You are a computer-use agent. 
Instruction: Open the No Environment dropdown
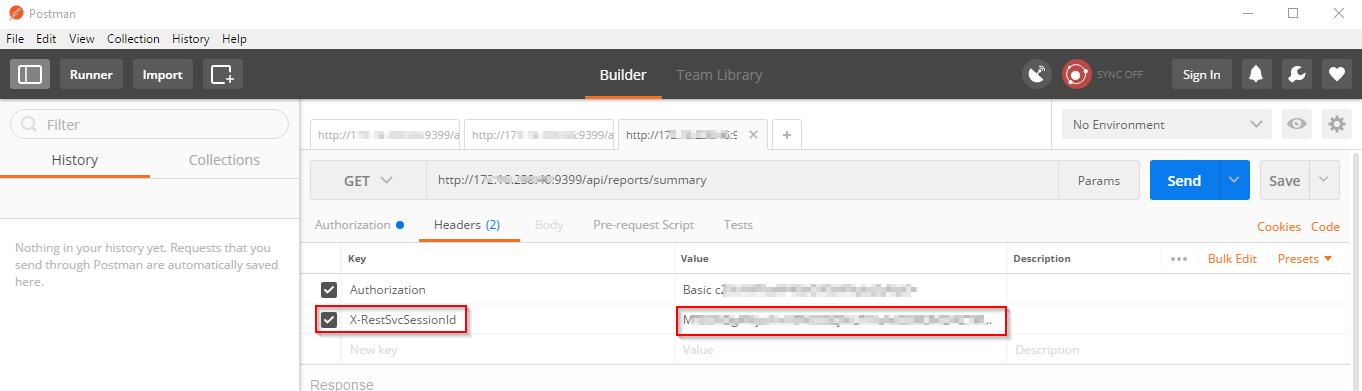tap(1167, 124)
